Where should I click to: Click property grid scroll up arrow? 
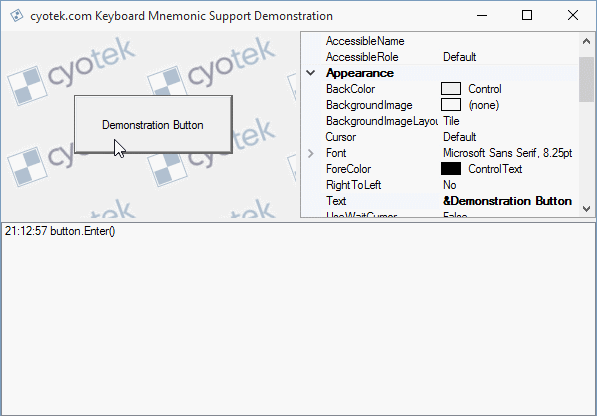[x=586, y=41]
